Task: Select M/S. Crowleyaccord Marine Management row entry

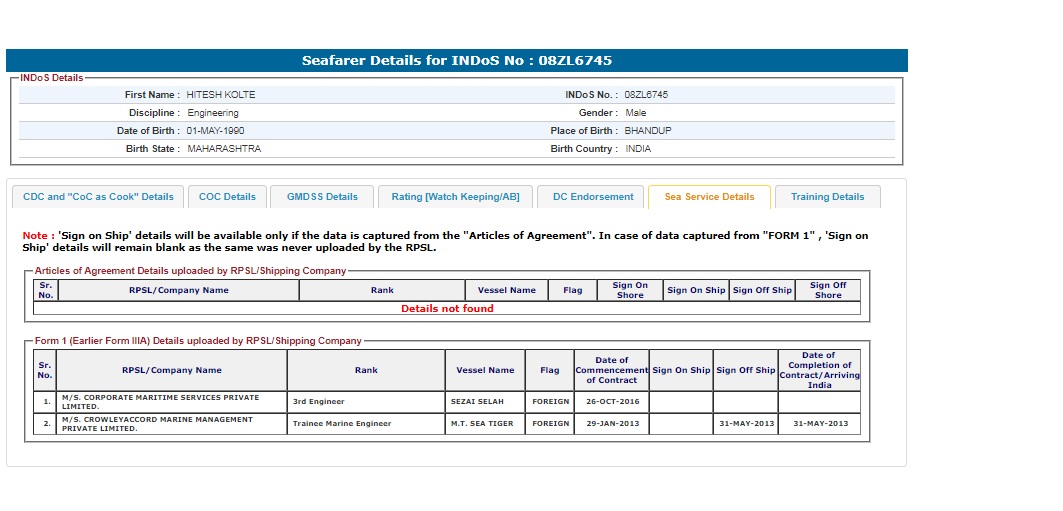Action: (x=171, y=423)
